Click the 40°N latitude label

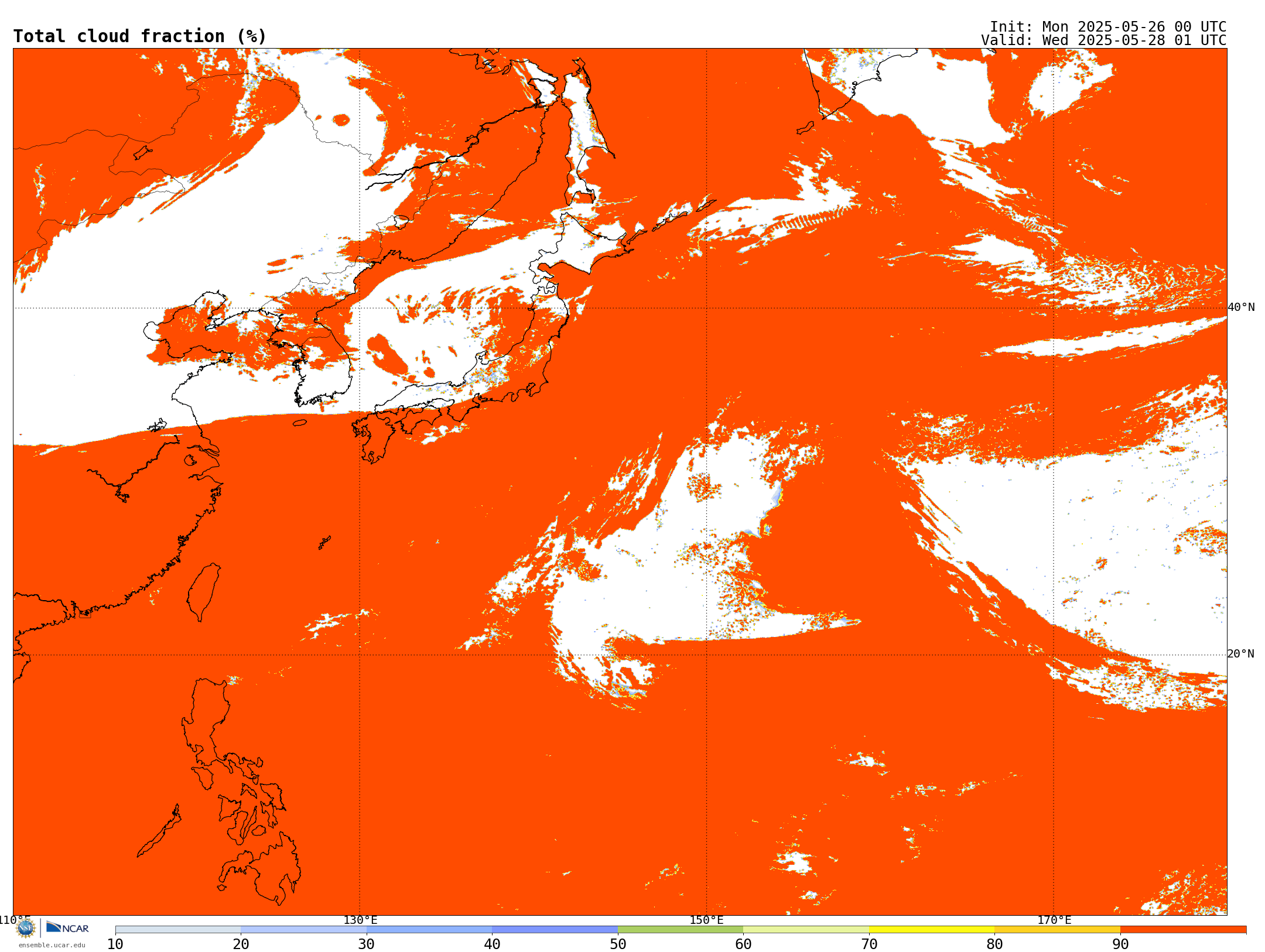pyautogui.click(x=1241, y=307)
